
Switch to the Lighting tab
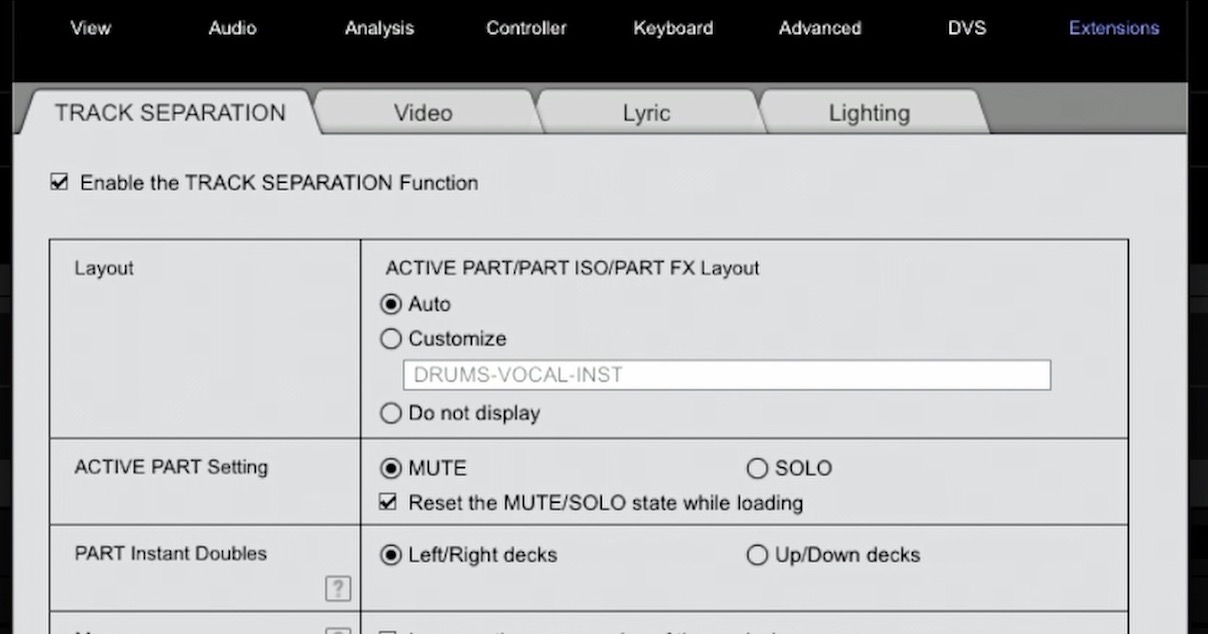(x=869, y=112)
